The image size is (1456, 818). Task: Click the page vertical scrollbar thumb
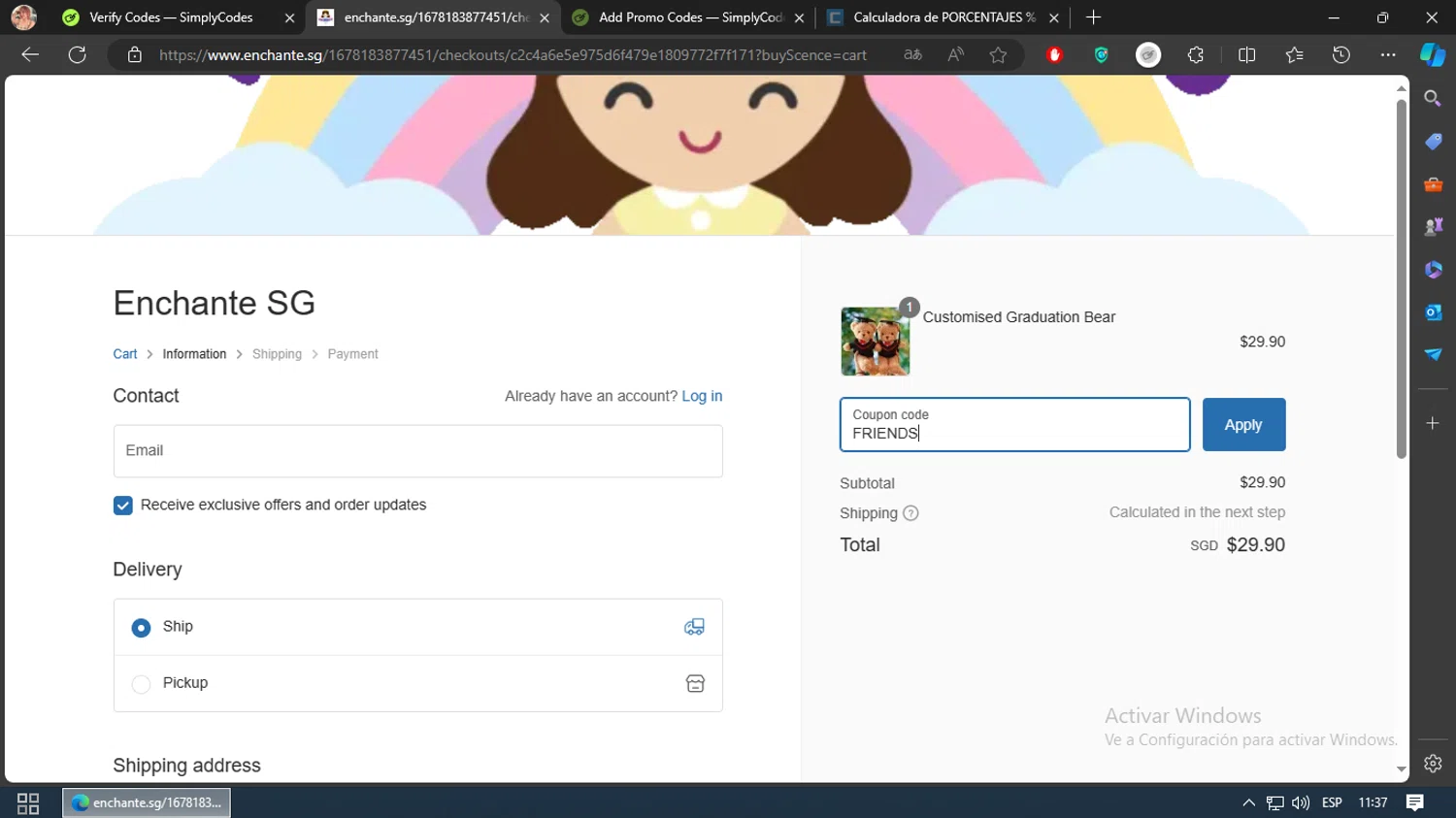tap(1401, 278)
